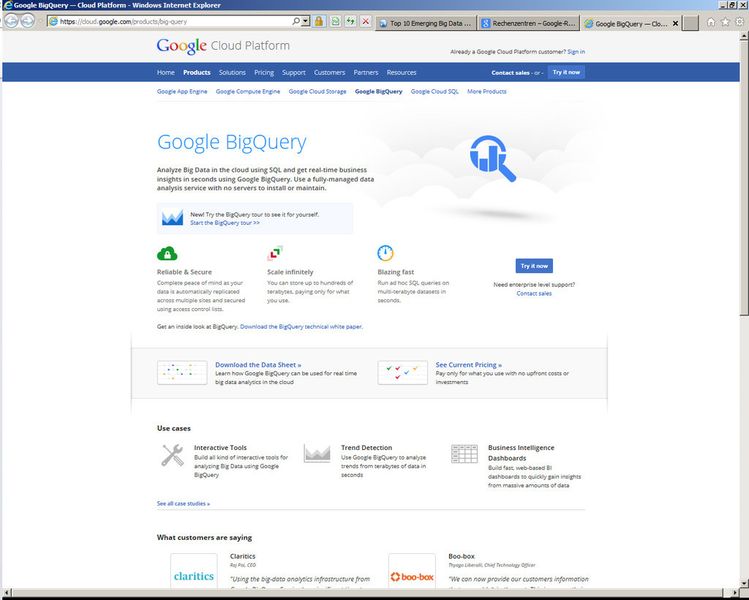Click Try it now button above enterprise support
The image size is (749, 600).
[x=534, y=266]
